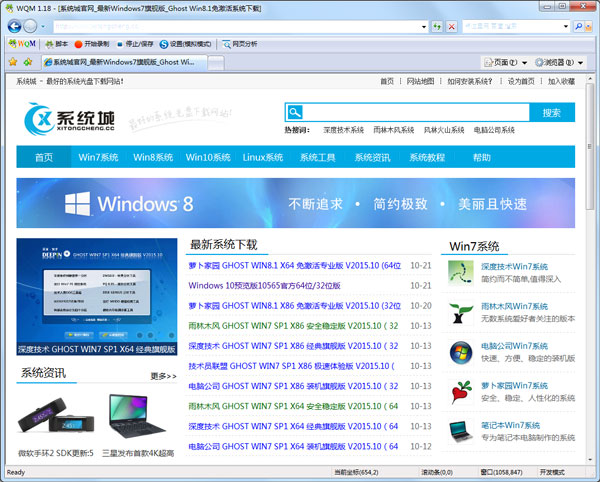Click the 设为首页 link
The width and height of the screenshot is (600, 482).
coord(521,81)
